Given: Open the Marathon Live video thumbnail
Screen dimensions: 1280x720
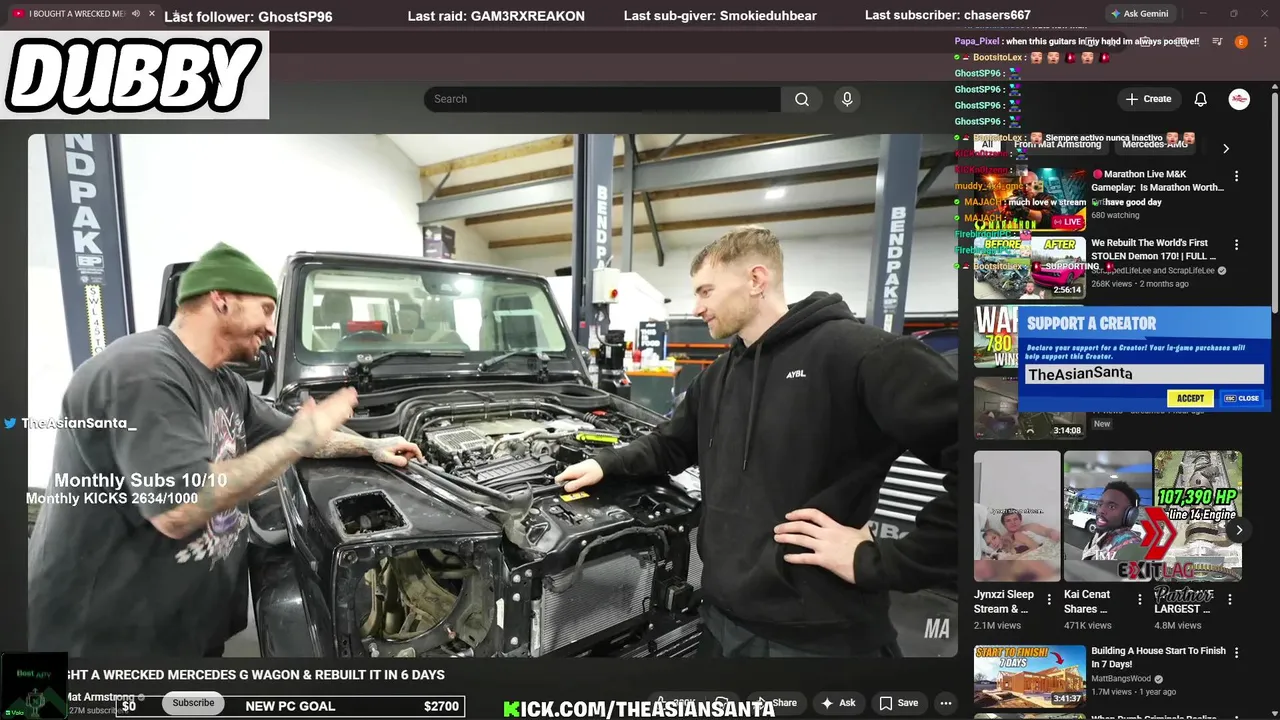Looking at the screenshot, I should point(1030,198).
